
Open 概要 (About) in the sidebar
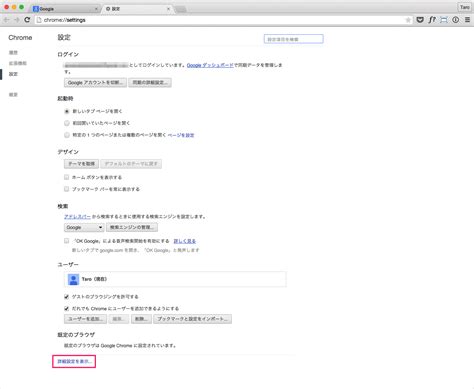[x=13, y=95]
